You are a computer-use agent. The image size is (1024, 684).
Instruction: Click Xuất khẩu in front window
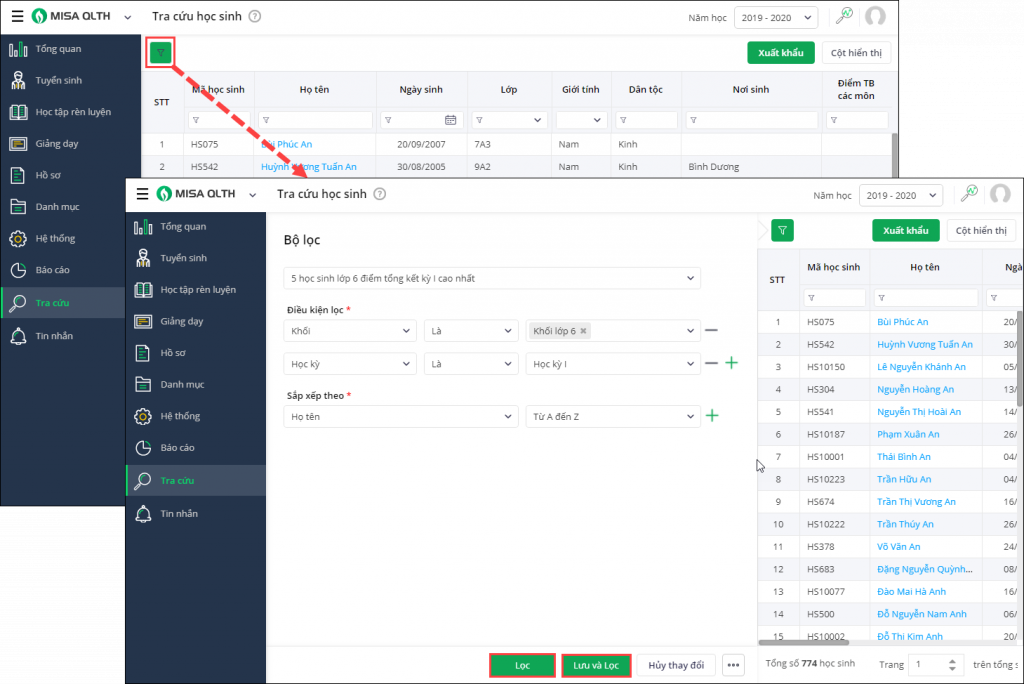(x=905, y=231)
